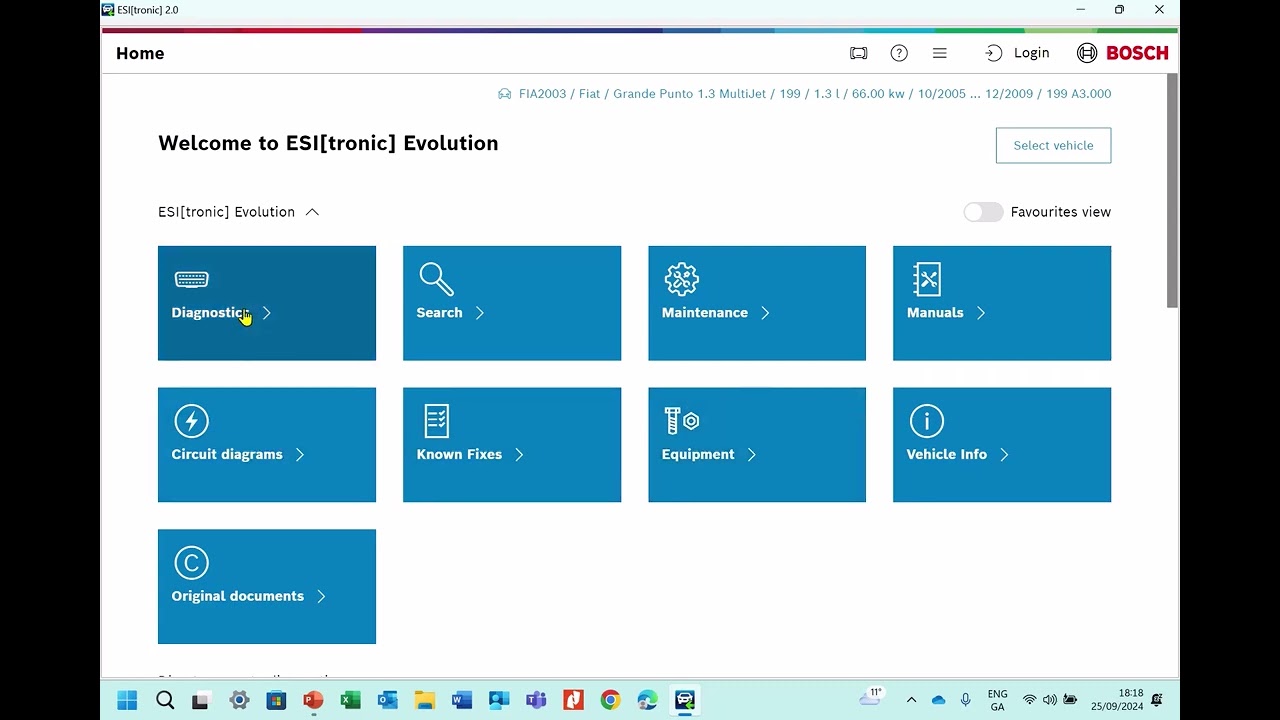This screenshot has width=1280, height=720.
Task: Click the Fiat Grande Punto vehicle breadcrumb
Action: pos(815,94)
